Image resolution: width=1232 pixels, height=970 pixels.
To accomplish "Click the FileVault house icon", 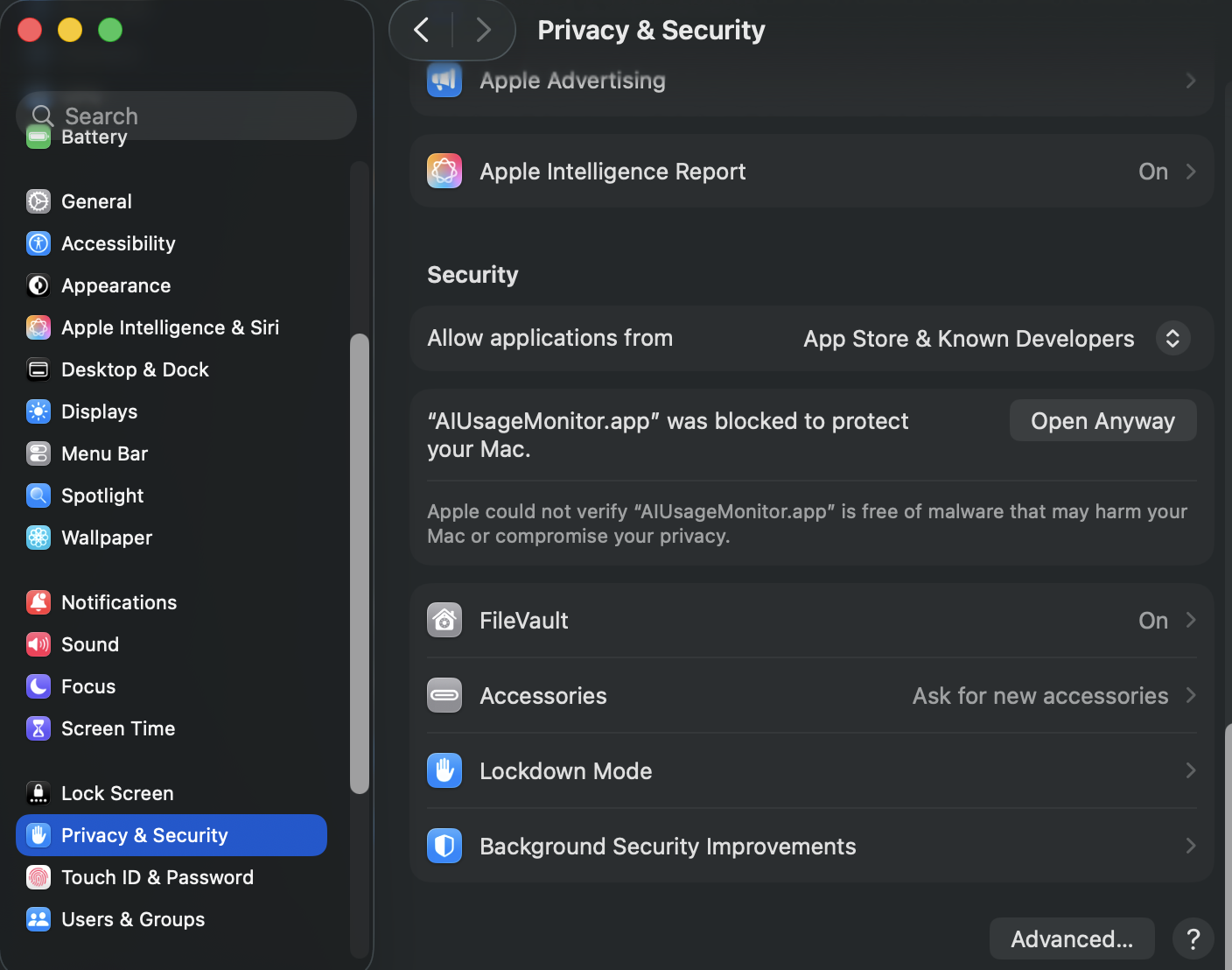I will click(x=444, y=620).
